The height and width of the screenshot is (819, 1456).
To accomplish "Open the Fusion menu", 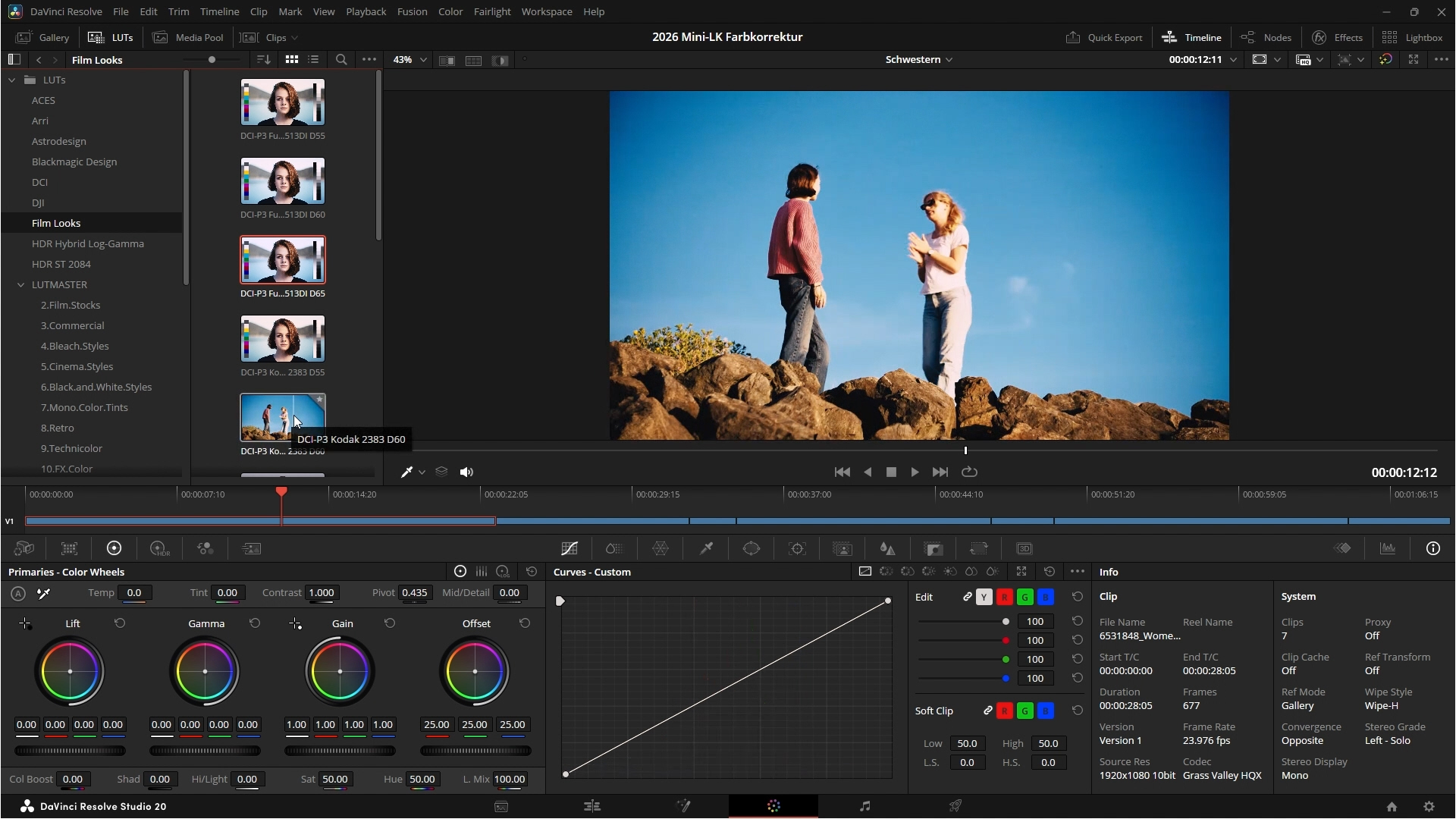I will click(412, 11).
